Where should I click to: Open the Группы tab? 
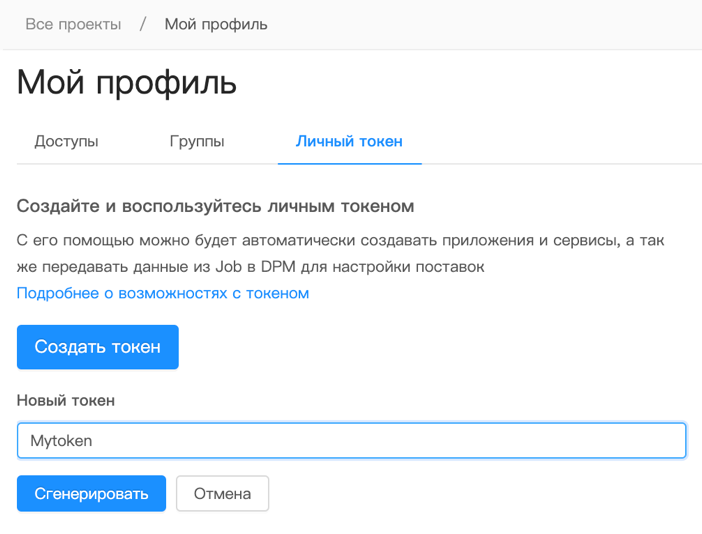[x=197, y=141]
